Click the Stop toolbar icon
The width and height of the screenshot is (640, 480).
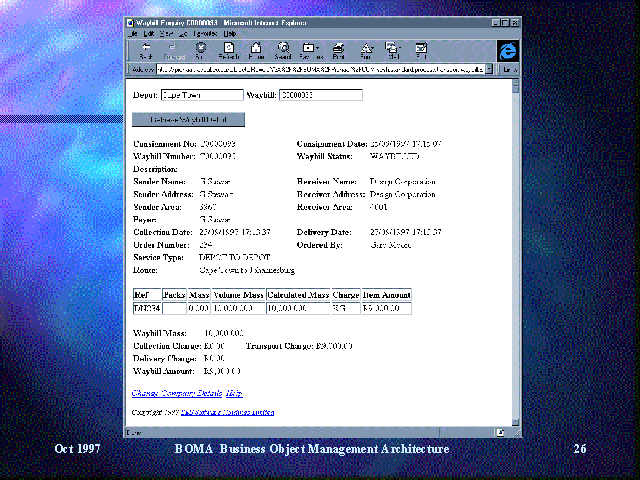coord(202,49)
